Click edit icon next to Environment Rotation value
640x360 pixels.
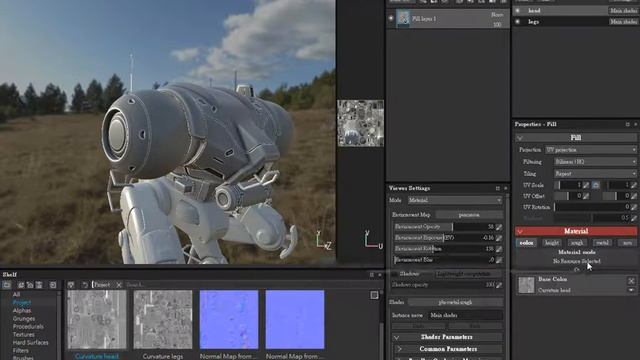click(499, 249)
